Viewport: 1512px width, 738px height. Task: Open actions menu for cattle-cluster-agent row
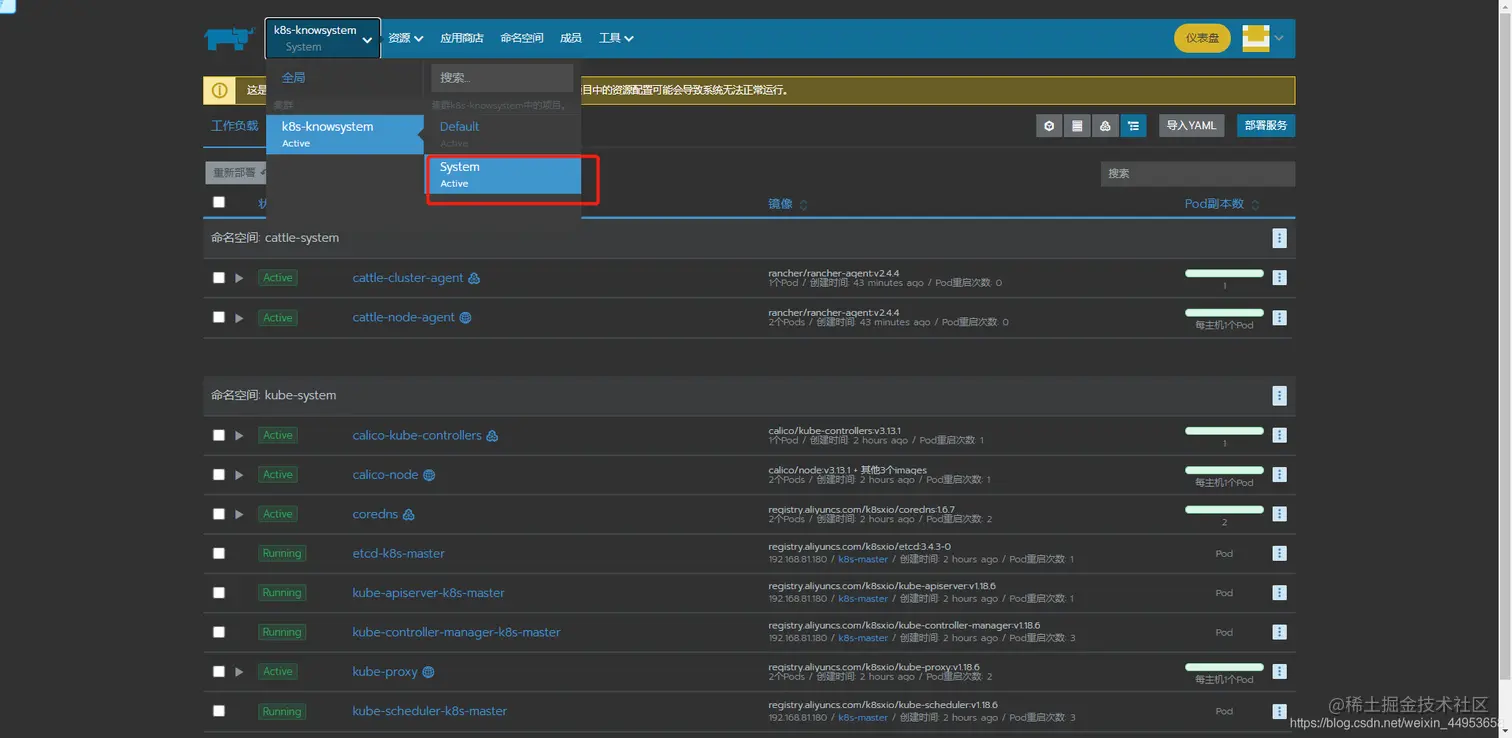pyautogui.click(x=1279, y=278)
